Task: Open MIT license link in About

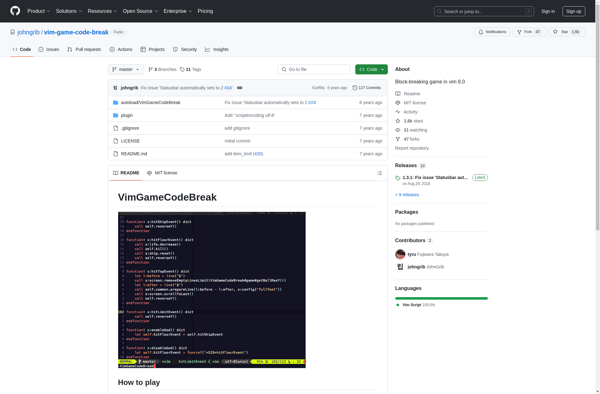Action: tap(411, 103)
